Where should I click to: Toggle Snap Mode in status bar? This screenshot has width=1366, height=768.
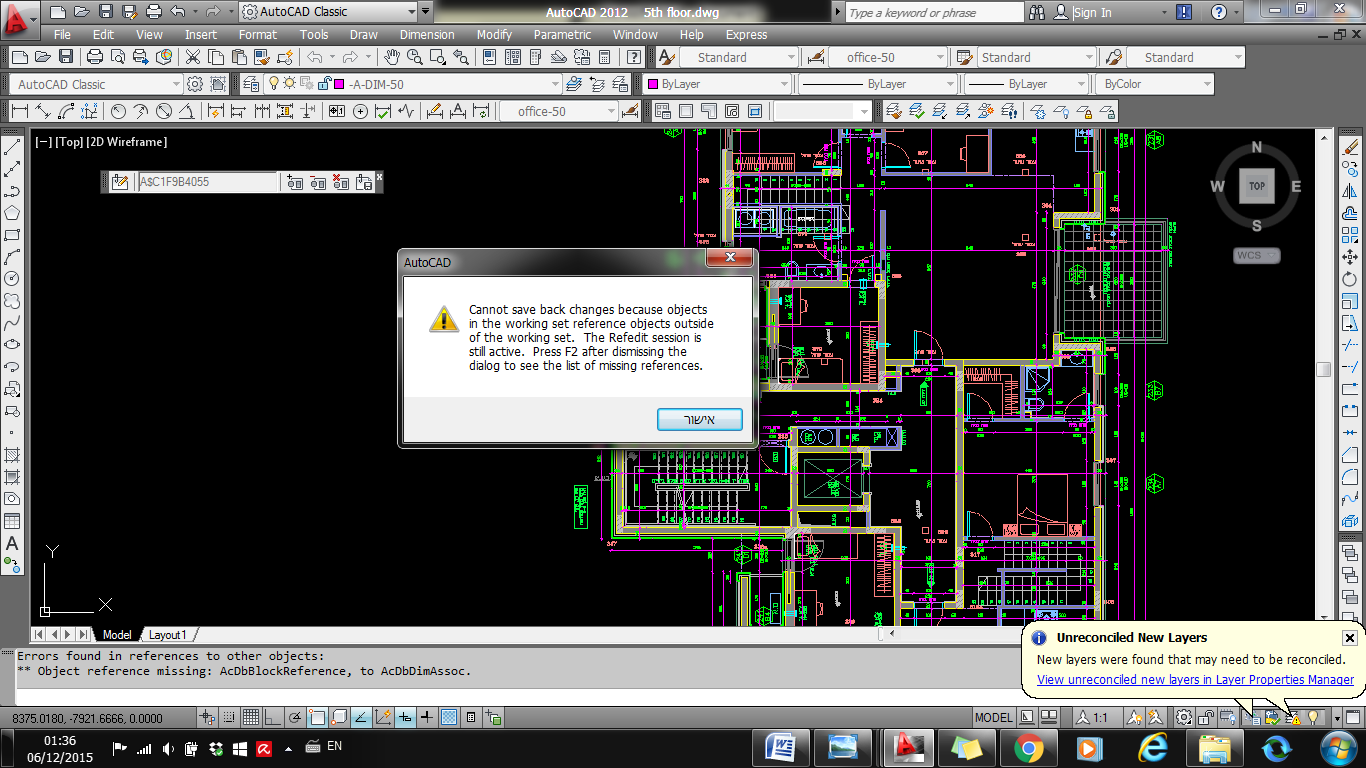(x=229, y=717)
